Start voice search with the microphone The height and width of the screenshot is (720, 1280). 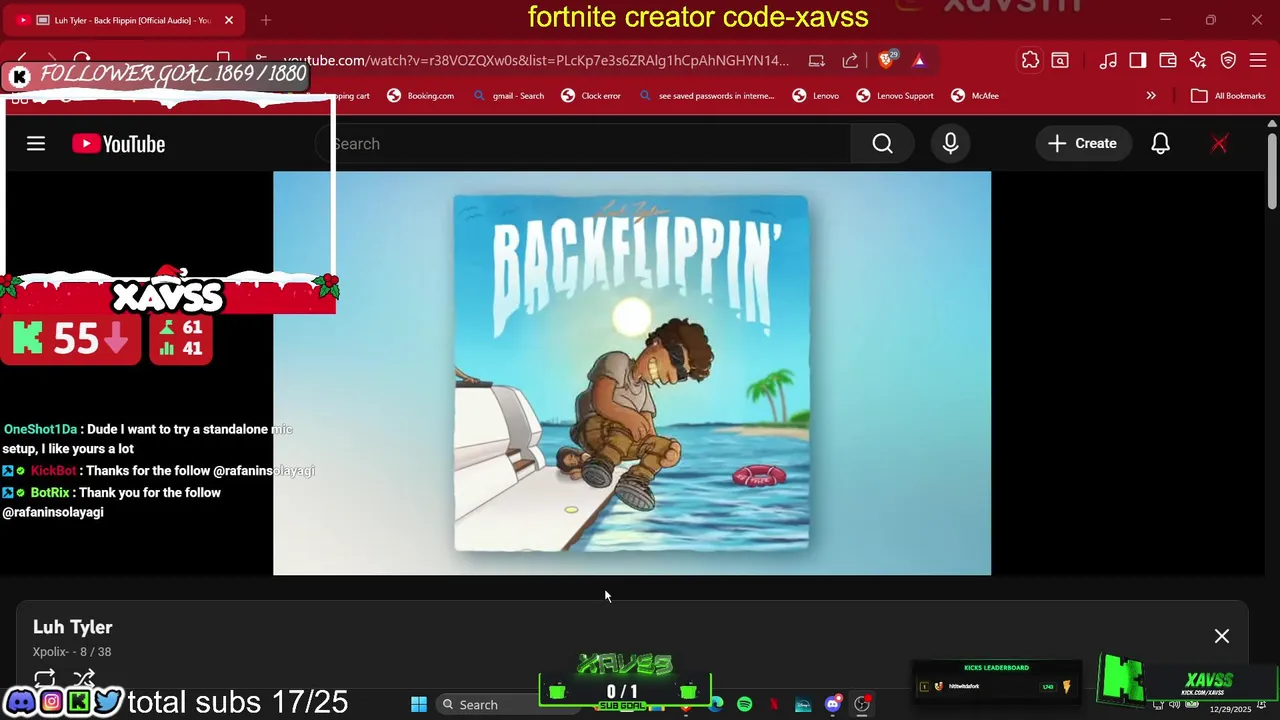click(x=950, y=144)
